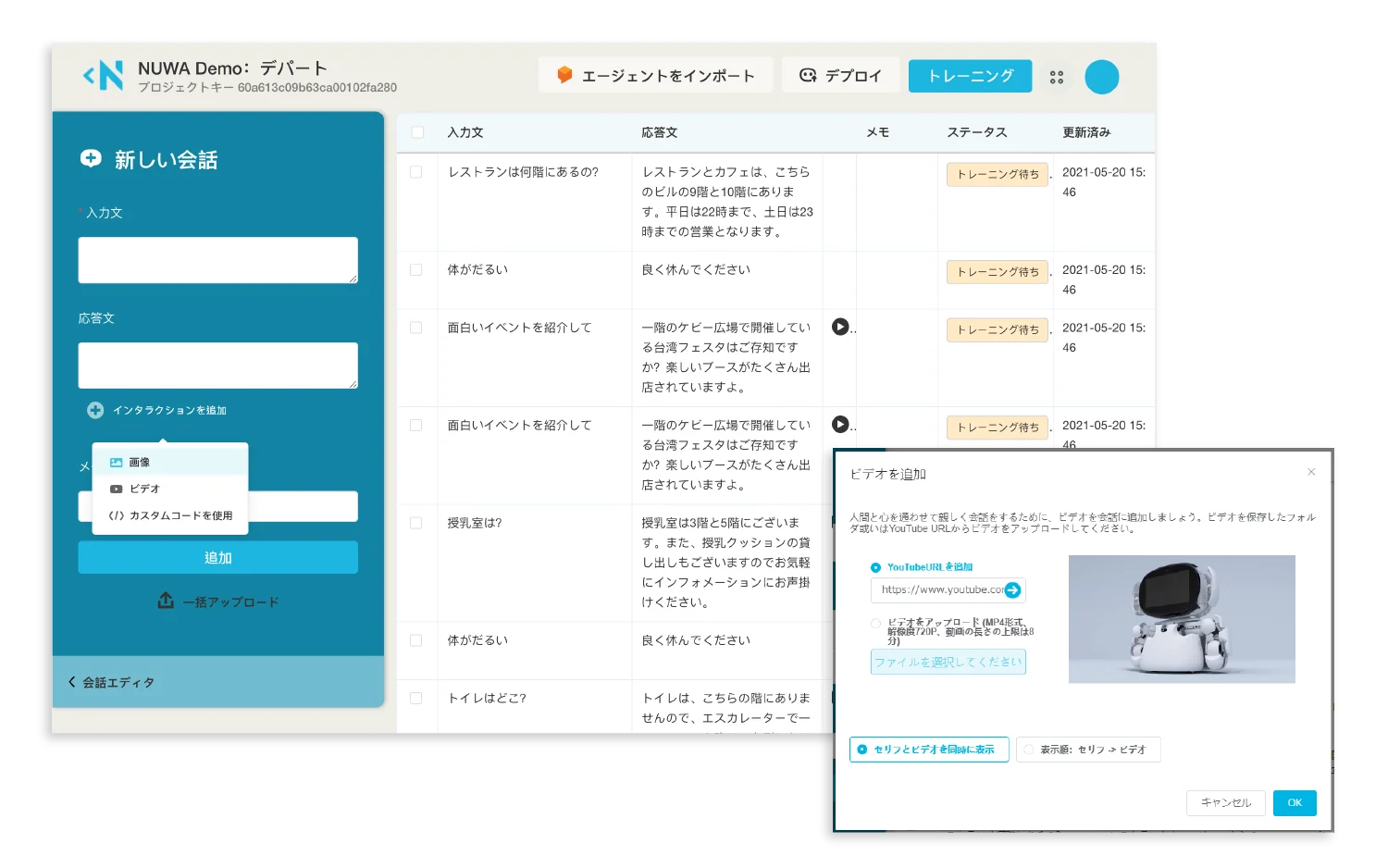This screenshot has width=1388, height=868.
Task: Click the 入力文 text field in the sidebar
Action: 218,260
